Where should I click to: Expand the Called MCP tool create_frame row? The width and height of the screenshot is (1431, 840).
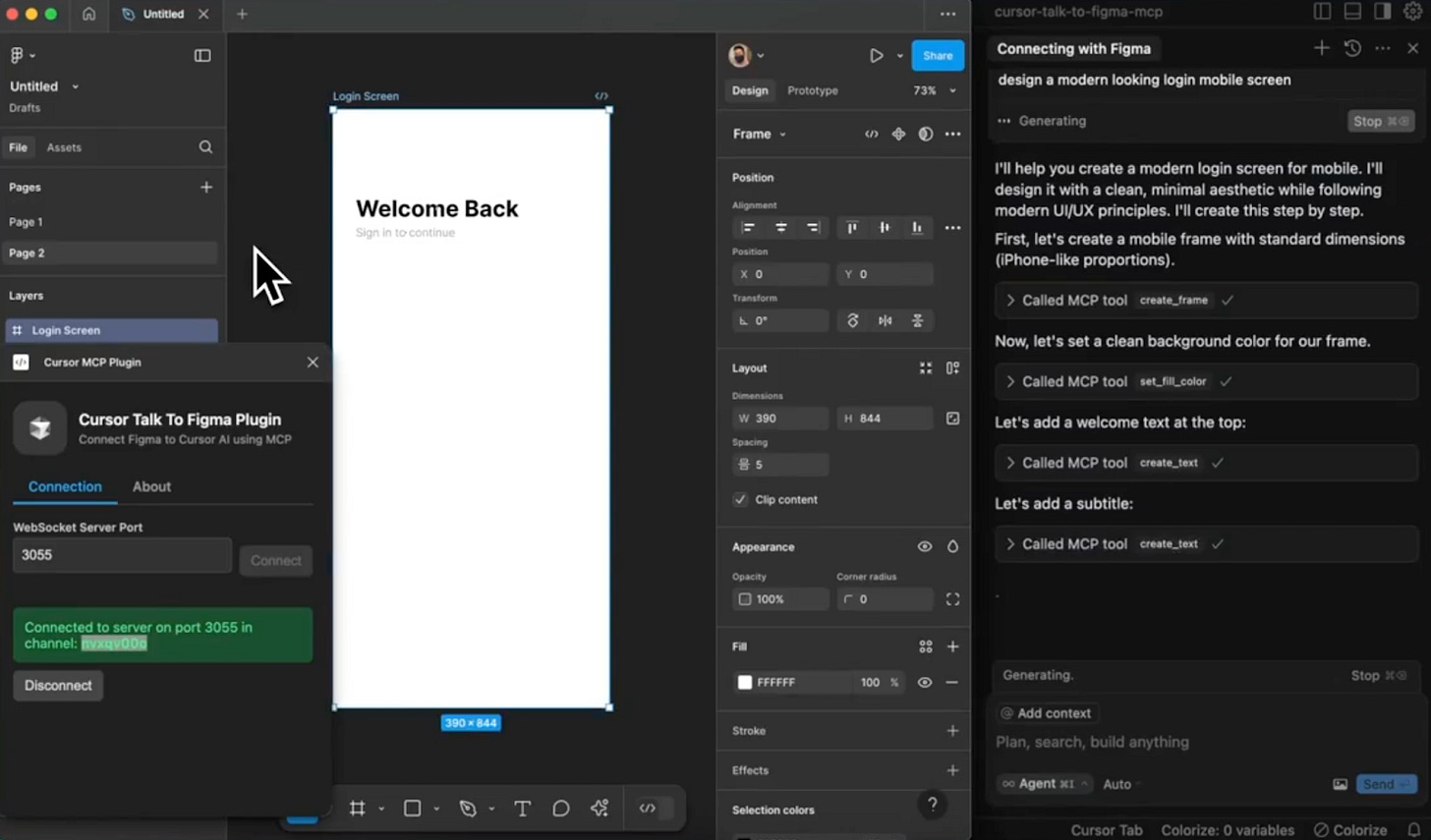pyautogui.click(x=1205, y=301)
